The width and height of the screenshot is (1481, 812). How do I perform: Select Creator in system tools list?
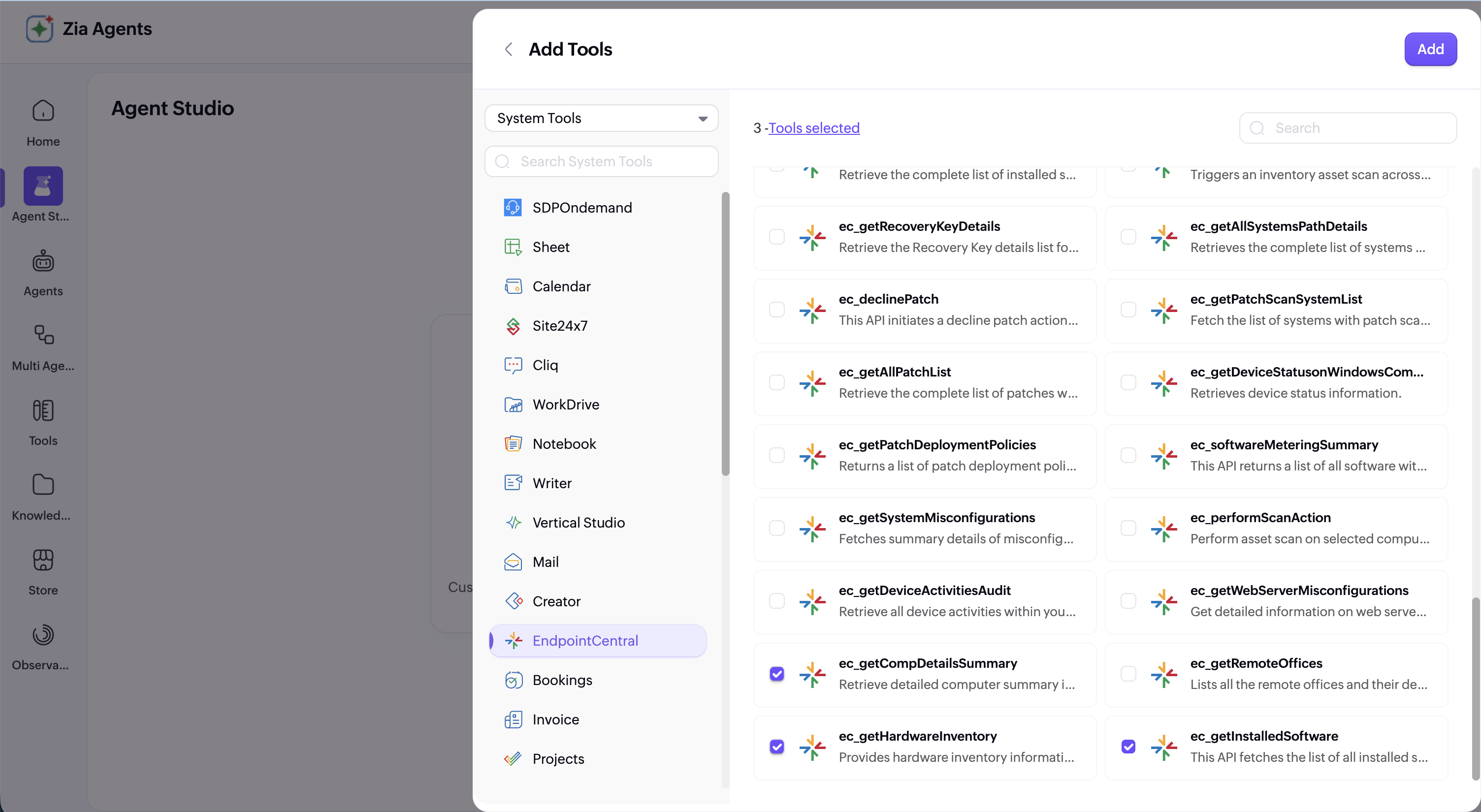pos(598,601)
